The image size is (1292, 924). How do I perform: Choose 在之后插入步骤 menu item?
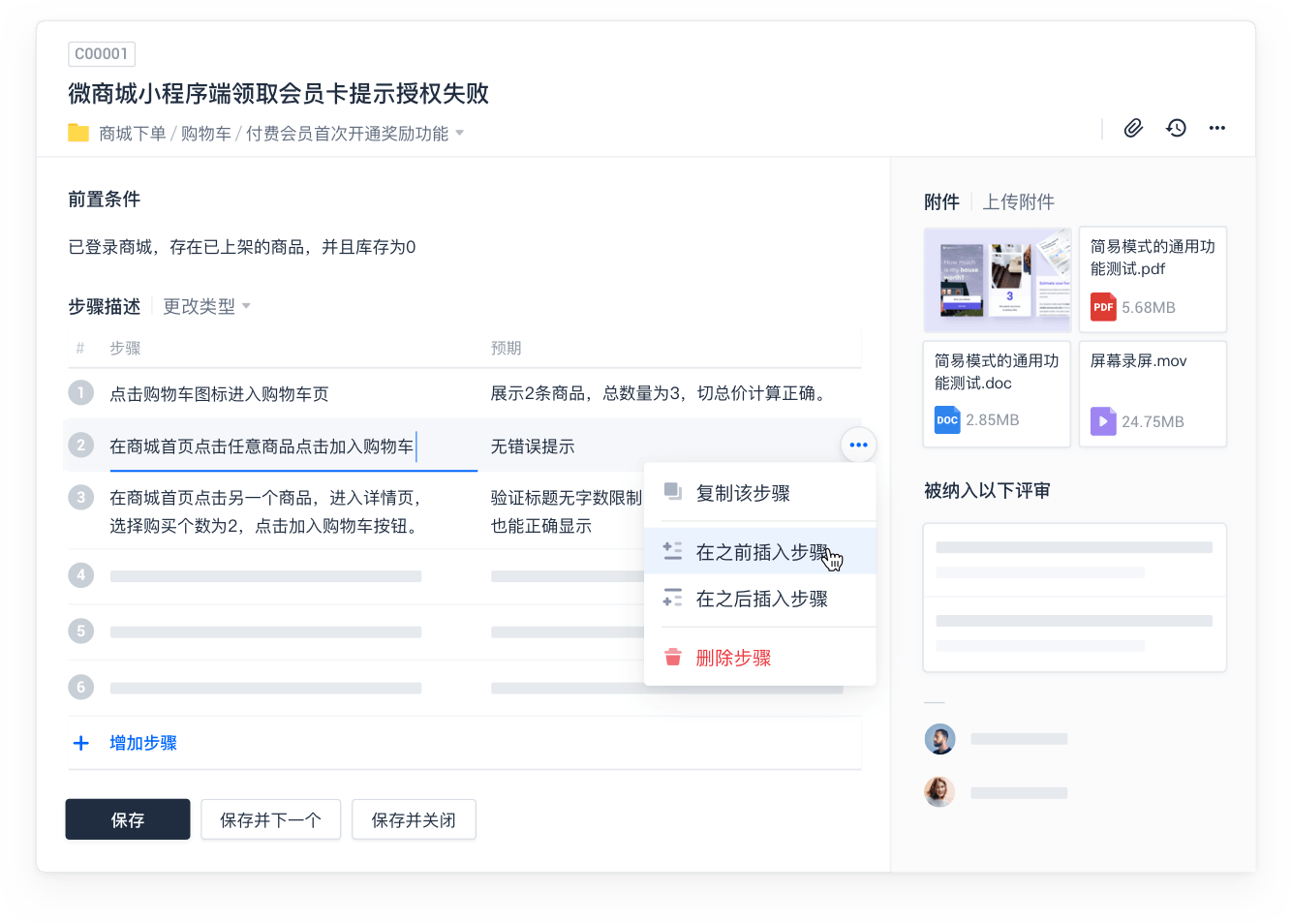[x=760, y=600]
